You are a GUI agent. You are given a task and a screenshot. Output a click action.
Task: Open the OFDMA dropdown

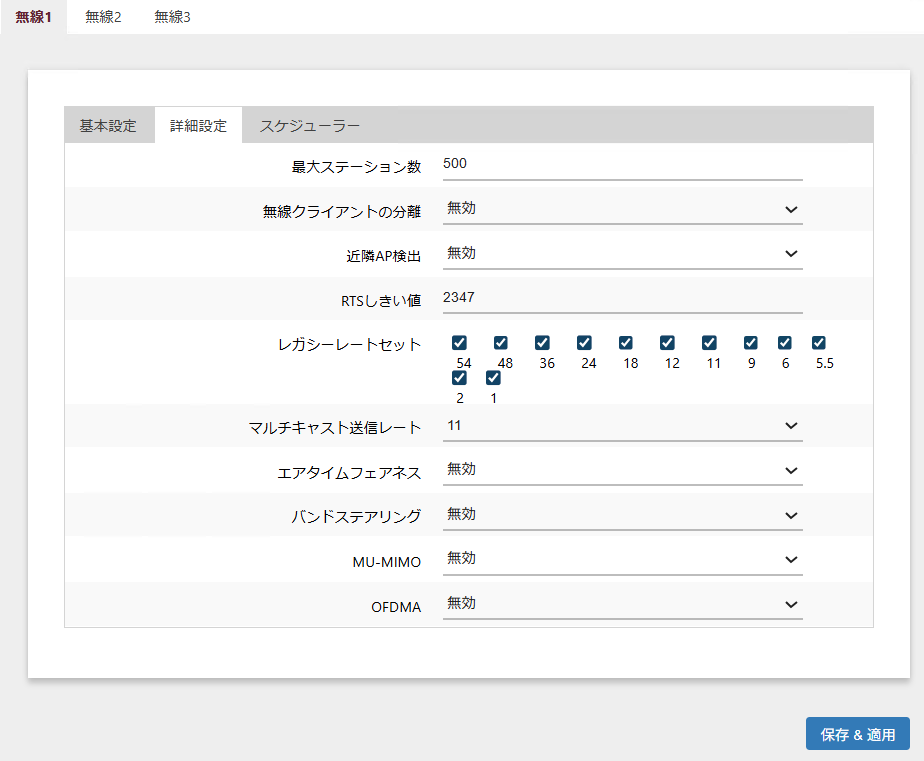click(x=622, y=604)
